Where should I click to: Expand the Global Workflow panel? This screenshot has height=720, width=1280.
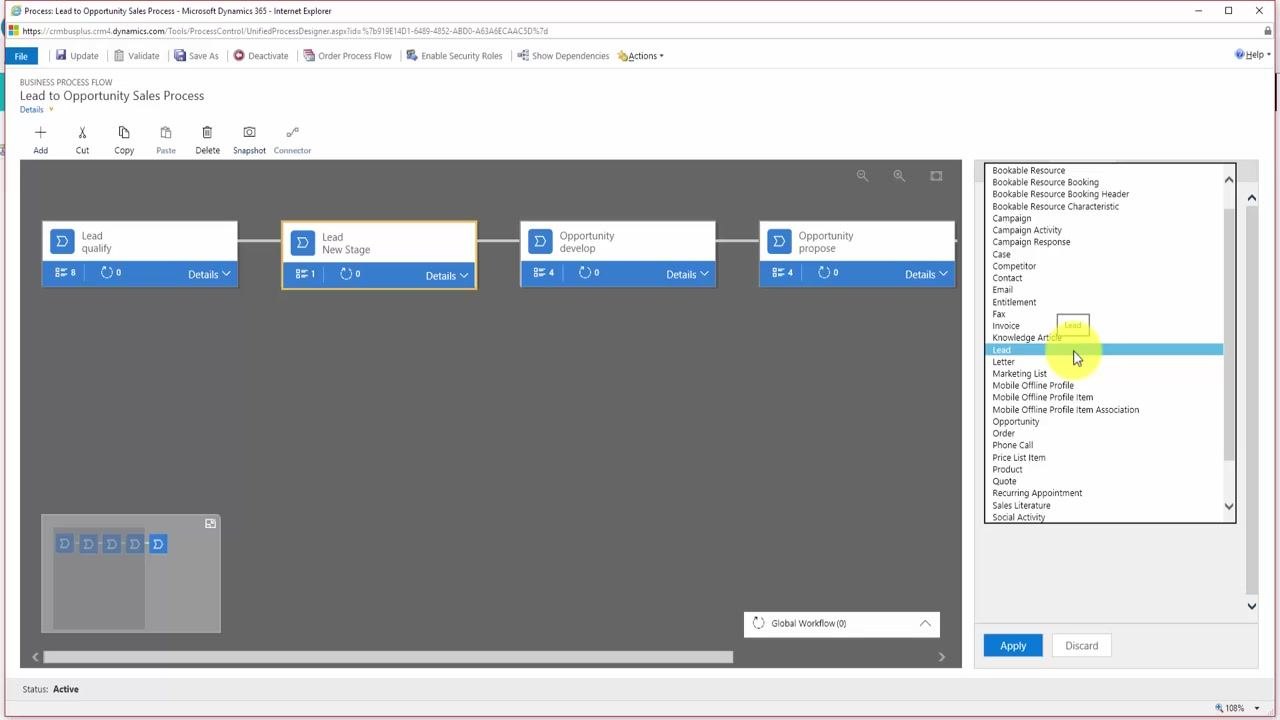pyautogui.click(x=925, y=623)
